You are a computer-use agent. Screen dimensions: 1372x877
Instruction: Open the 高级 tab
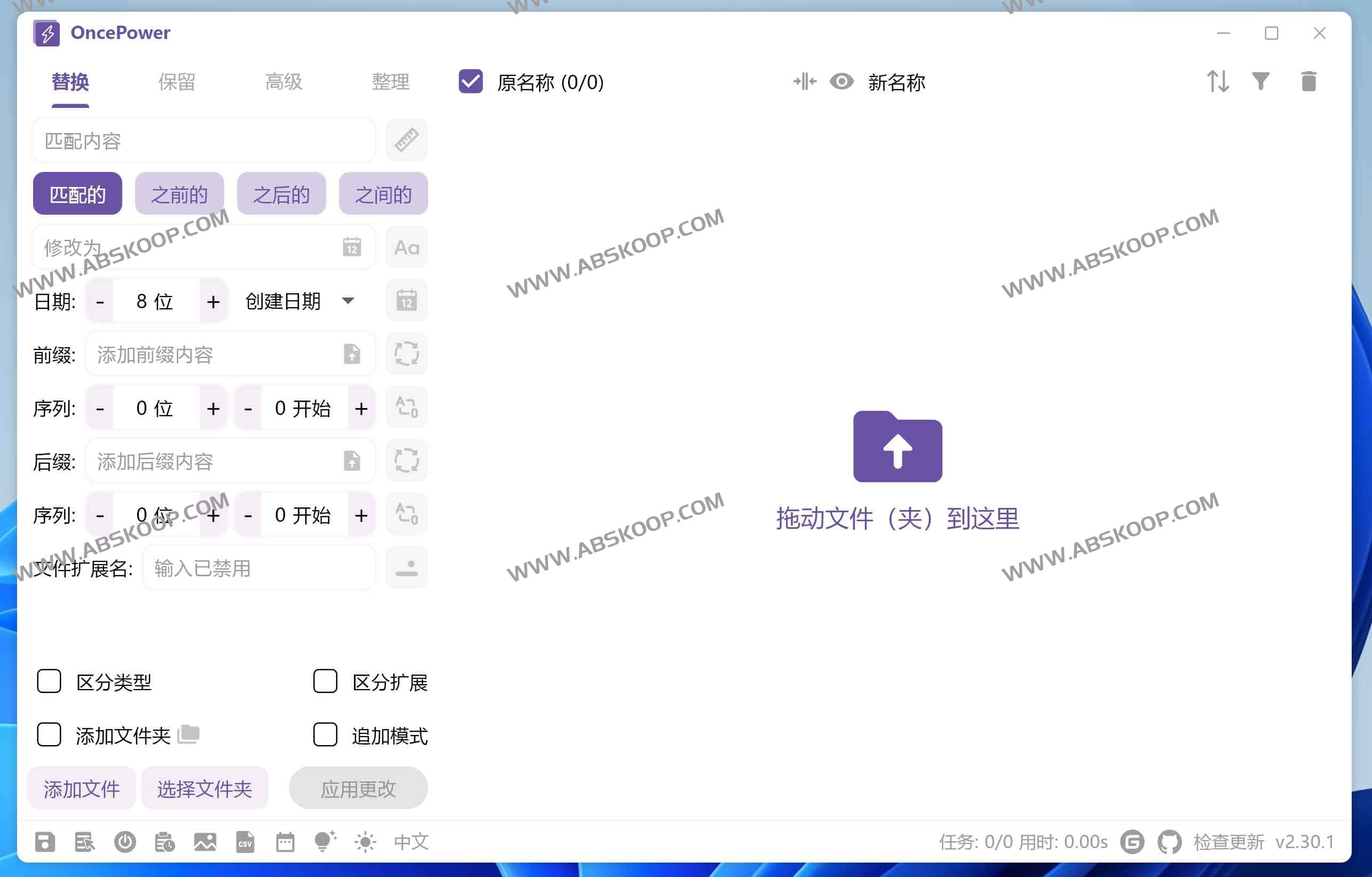point(283,82)
